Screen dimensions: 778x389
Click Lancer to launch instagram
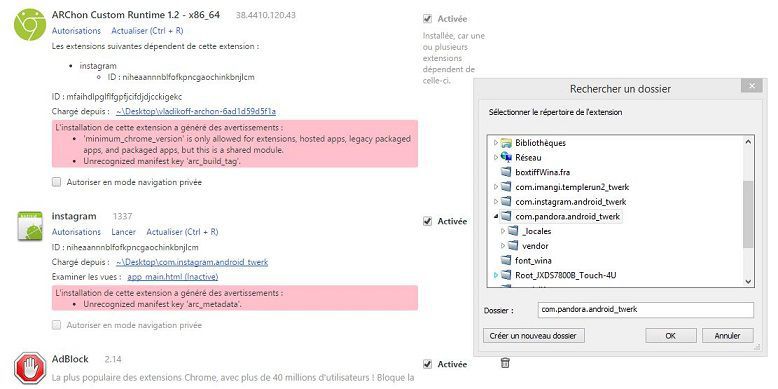coord(124,232)
